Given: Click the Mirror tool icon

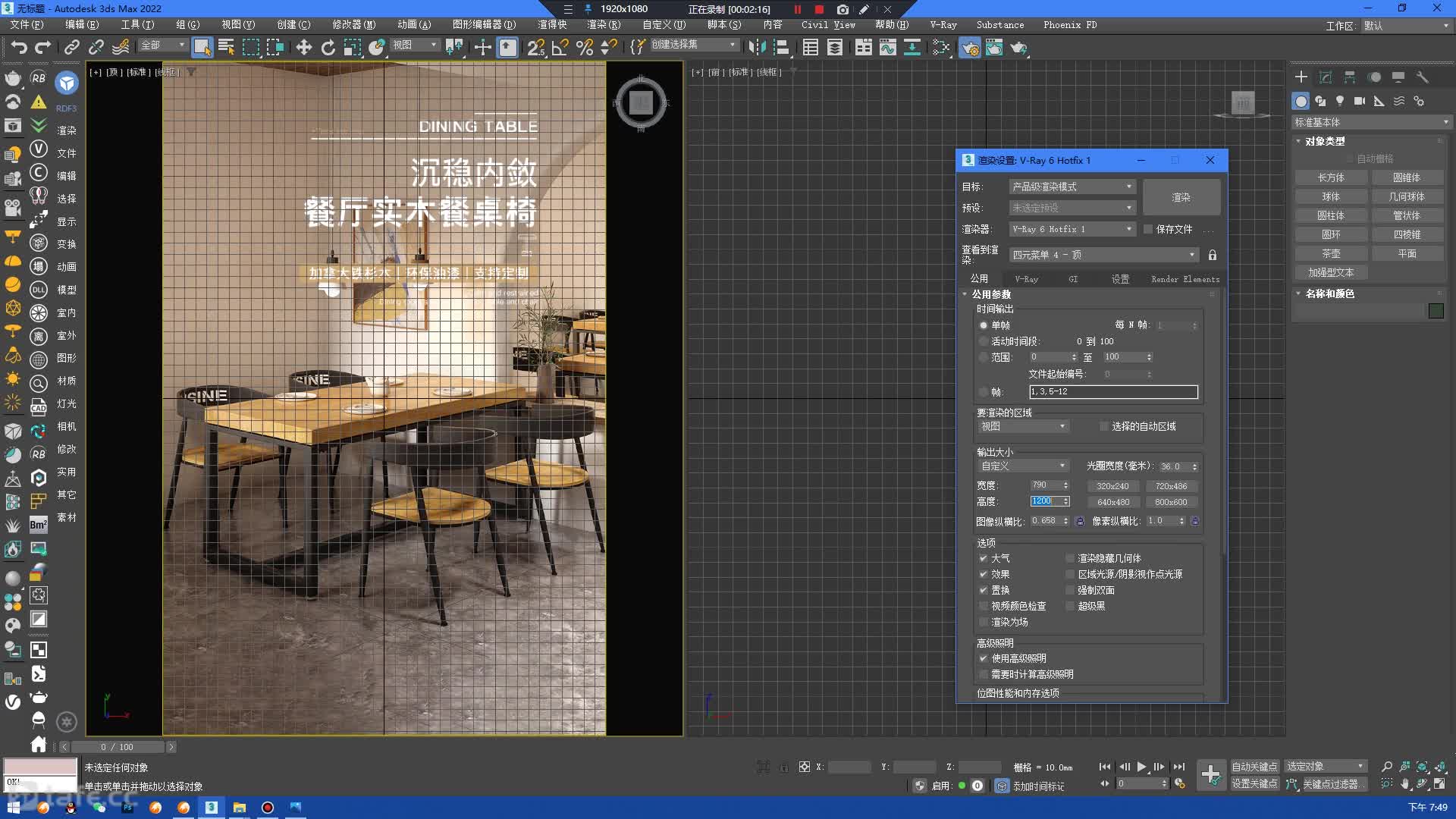Looking at the screenshot, I should 757,47.
